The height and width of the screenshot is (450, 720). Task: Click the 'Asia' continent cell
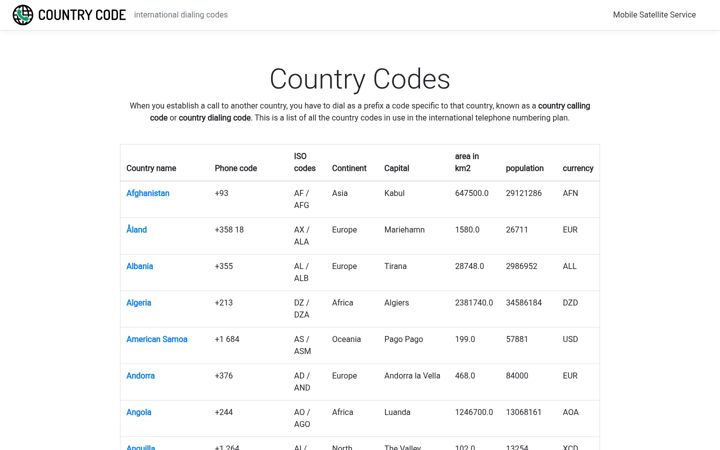(x=340, y=193)
